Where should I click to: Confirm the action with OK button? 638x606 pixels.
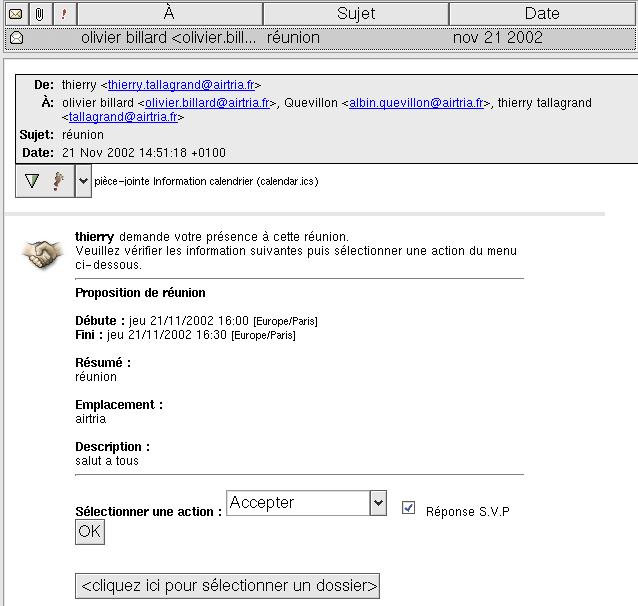pos(90,532)
